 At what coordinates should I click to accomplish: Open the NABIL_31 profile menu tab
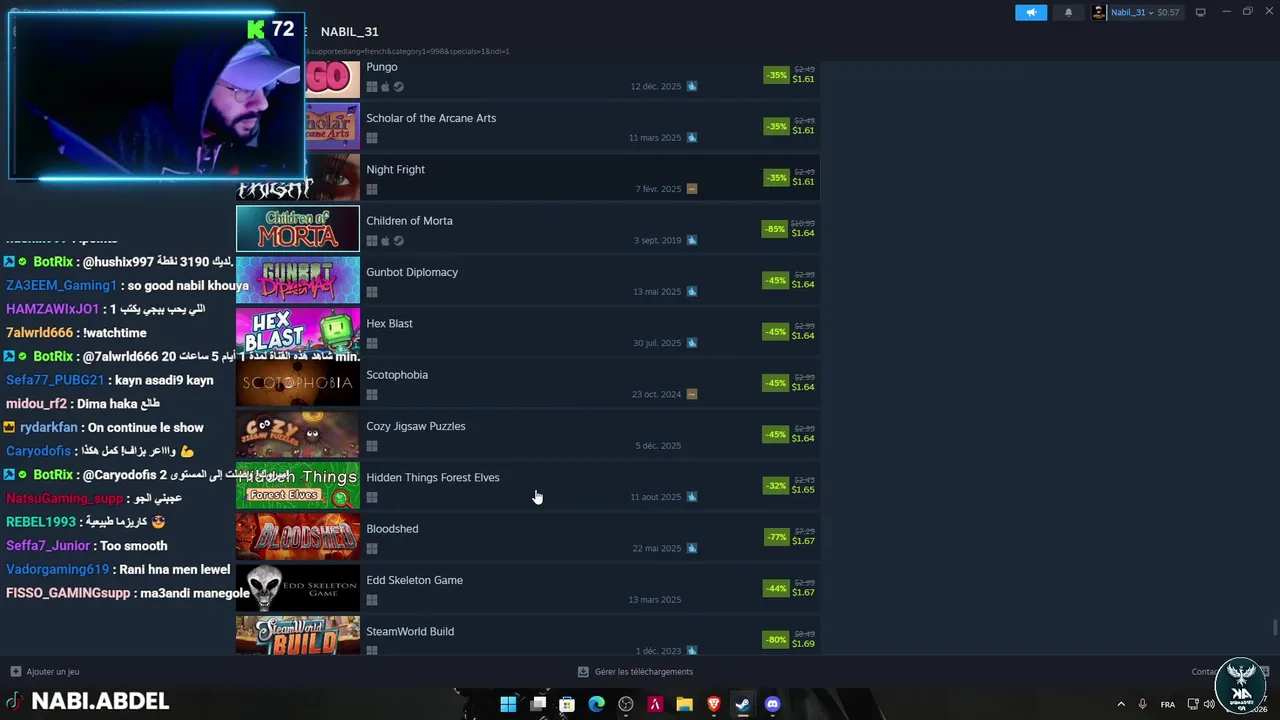(349, 32)
